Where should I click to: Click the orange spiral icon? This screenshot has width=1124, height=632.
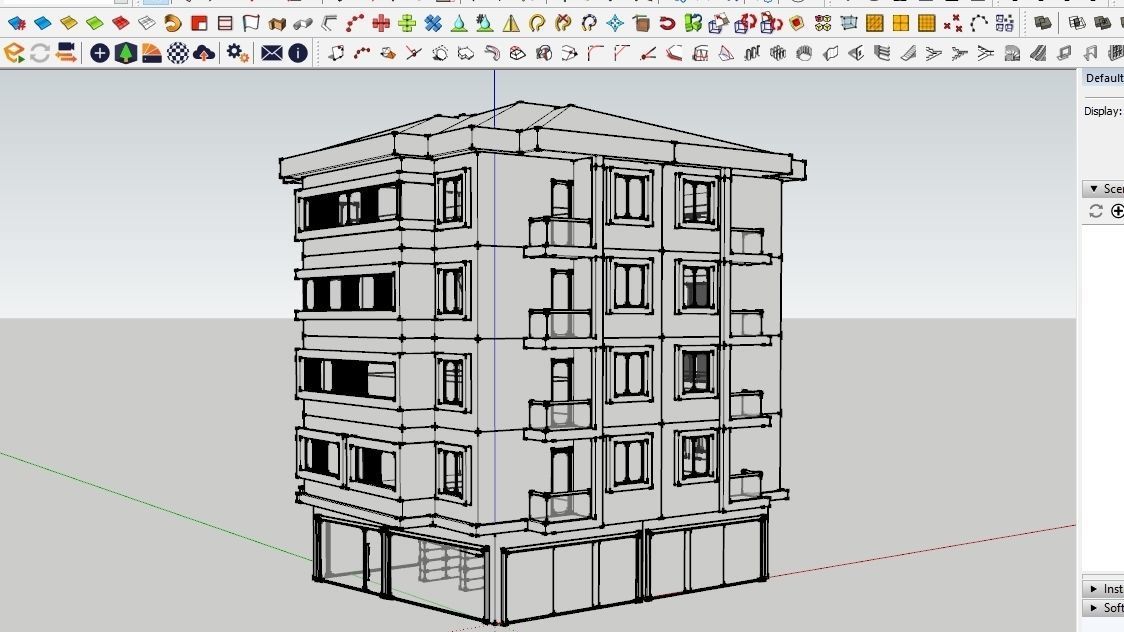coord(173,24)
